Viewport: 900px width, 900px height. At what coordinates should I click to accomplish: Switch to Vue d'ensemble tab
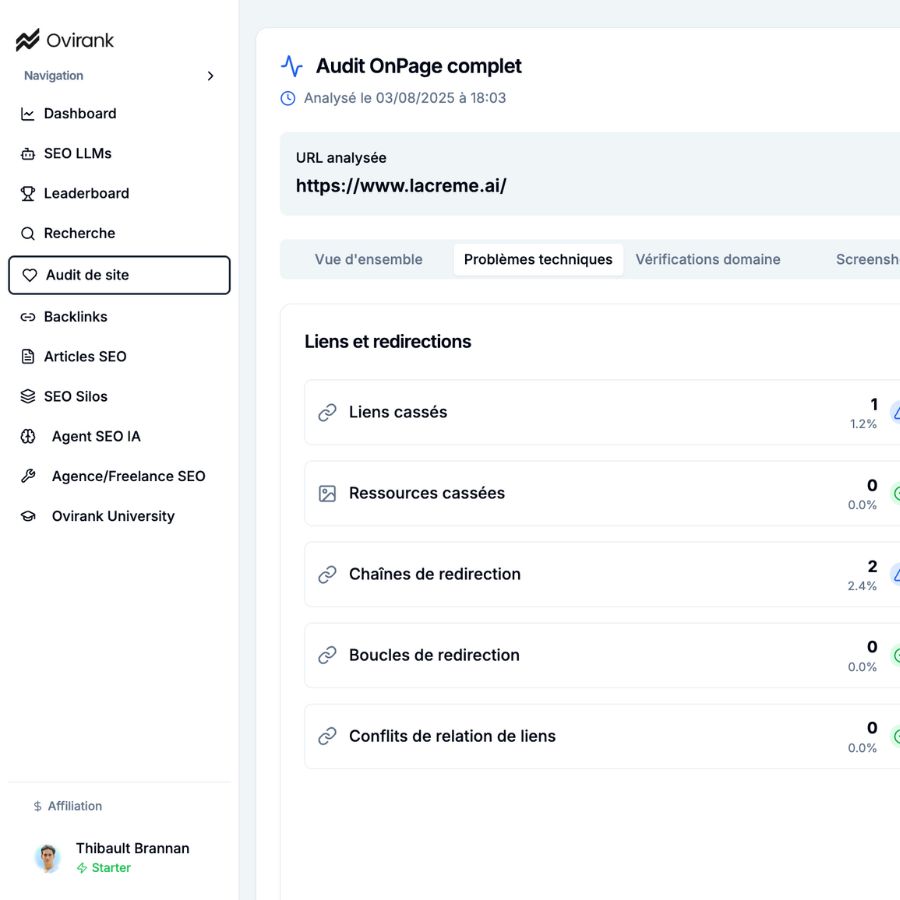coord(368,259)
